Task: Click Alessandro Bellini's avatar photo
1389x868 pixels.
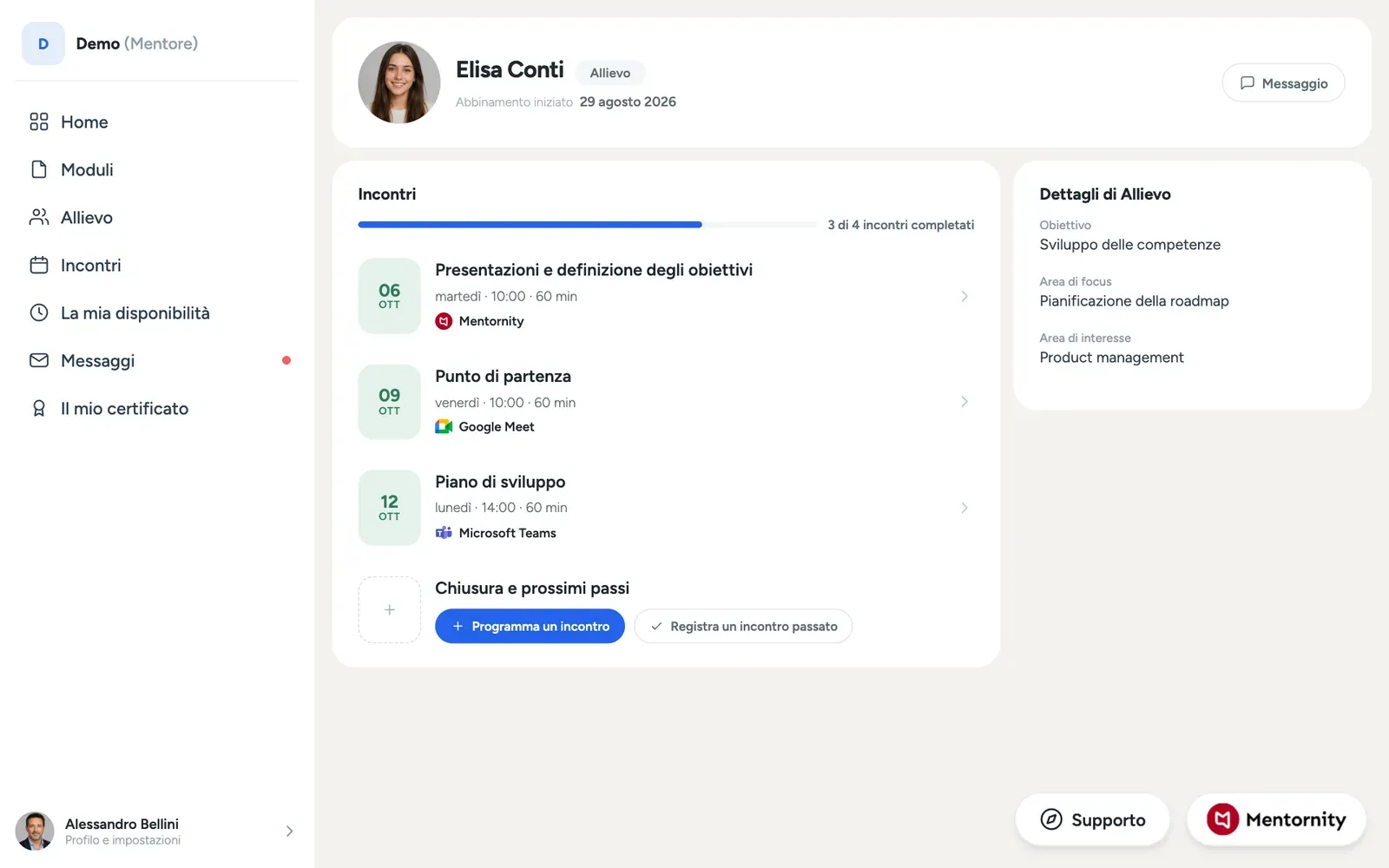Action: pyautogui.click(x=35, y=832)
